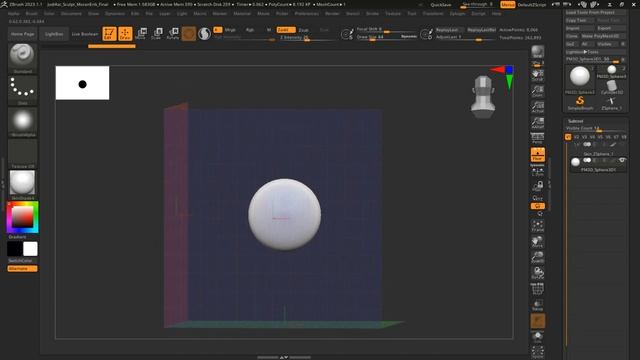Toggle PolyF polyframe display
This screenshot has height=360, width=640.
[538, 289]
